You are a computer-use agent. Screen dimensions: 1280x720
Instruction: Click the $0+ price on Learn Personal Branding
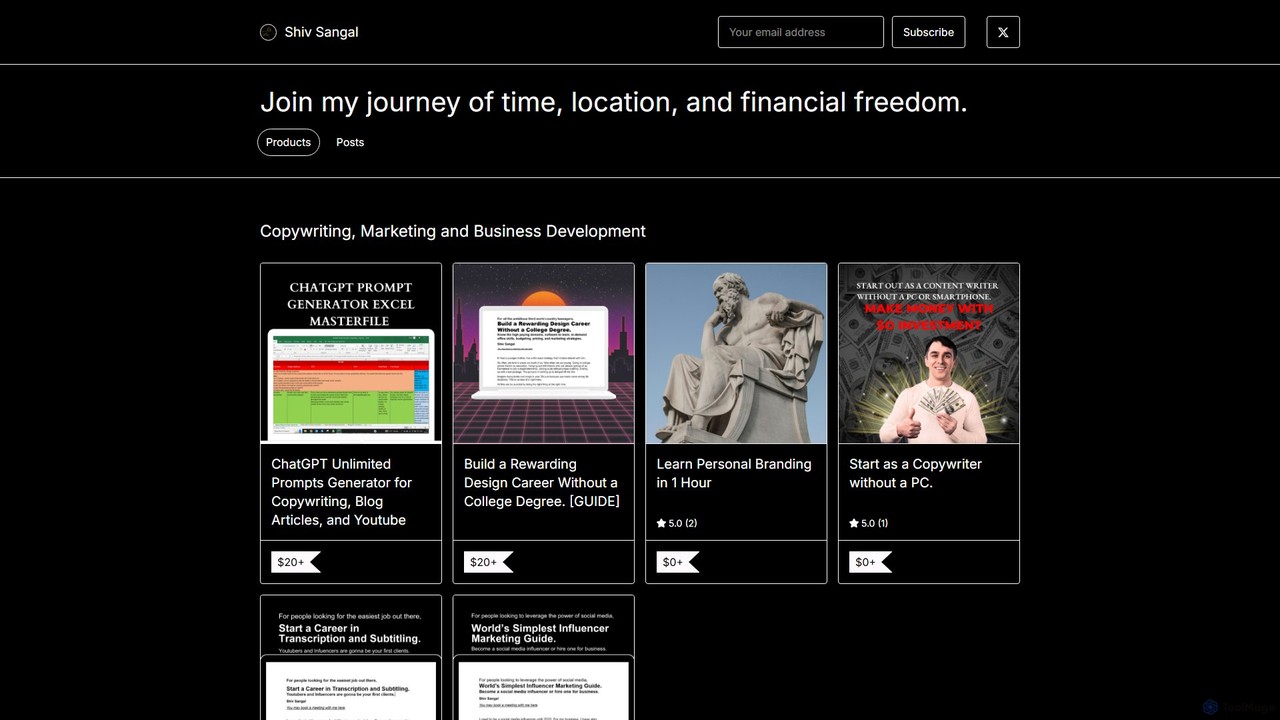click(x=677, y=562)
